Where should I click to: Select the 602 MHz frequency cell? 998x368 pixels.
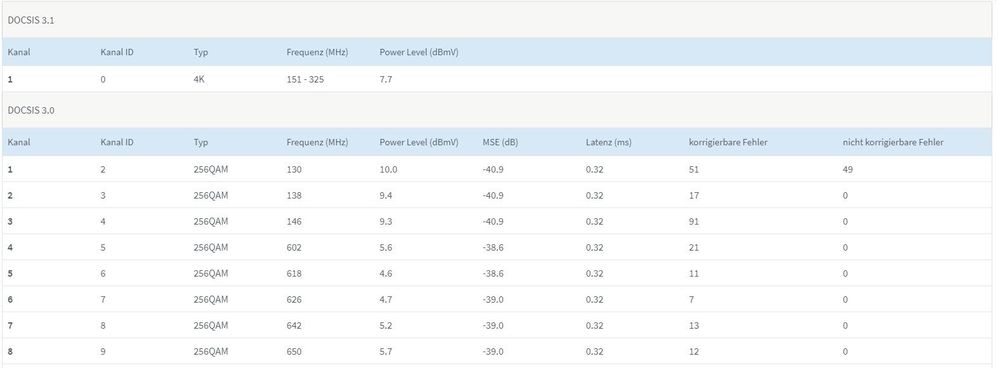click(294, 248)
